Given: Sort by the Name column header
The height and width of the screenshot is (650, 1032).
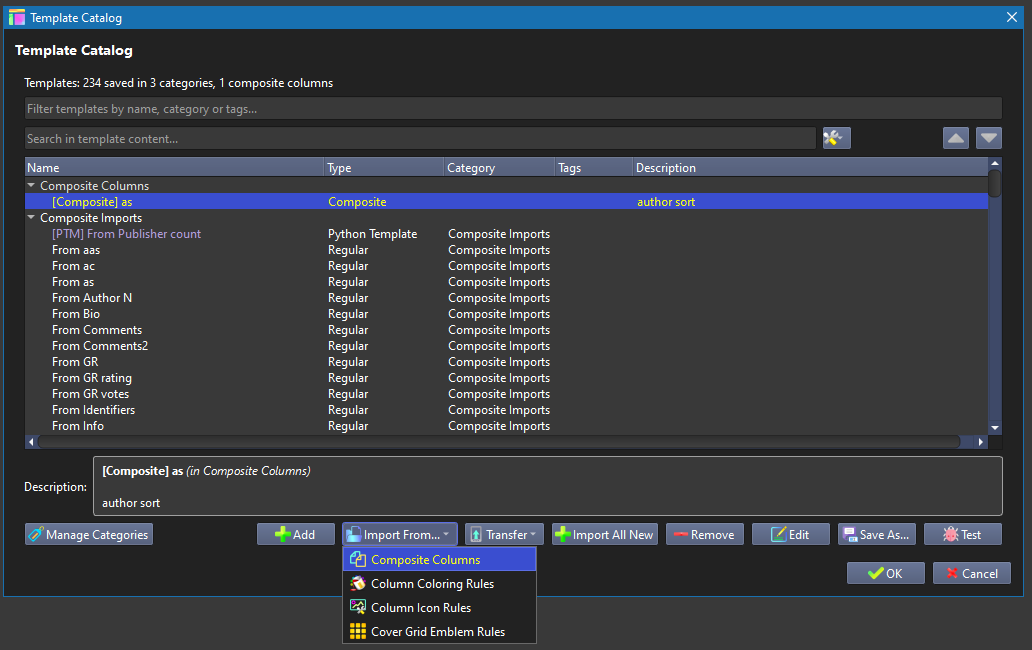Looking at the screenshot, I should tap(174, 167).
